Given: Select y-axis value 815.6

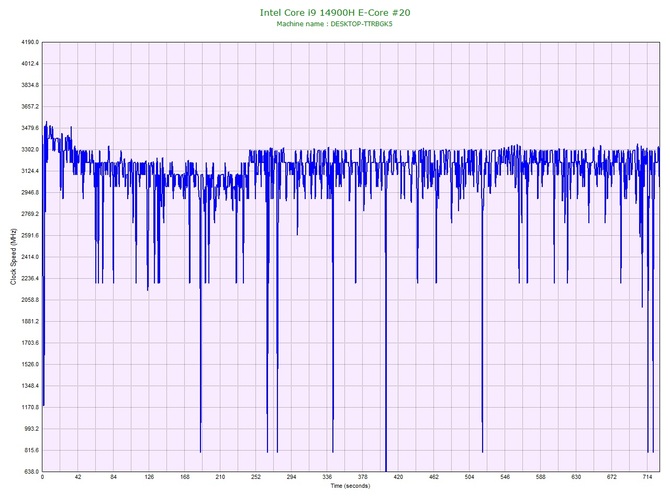Looking at the screenshot, I should (x=31, y=450).
